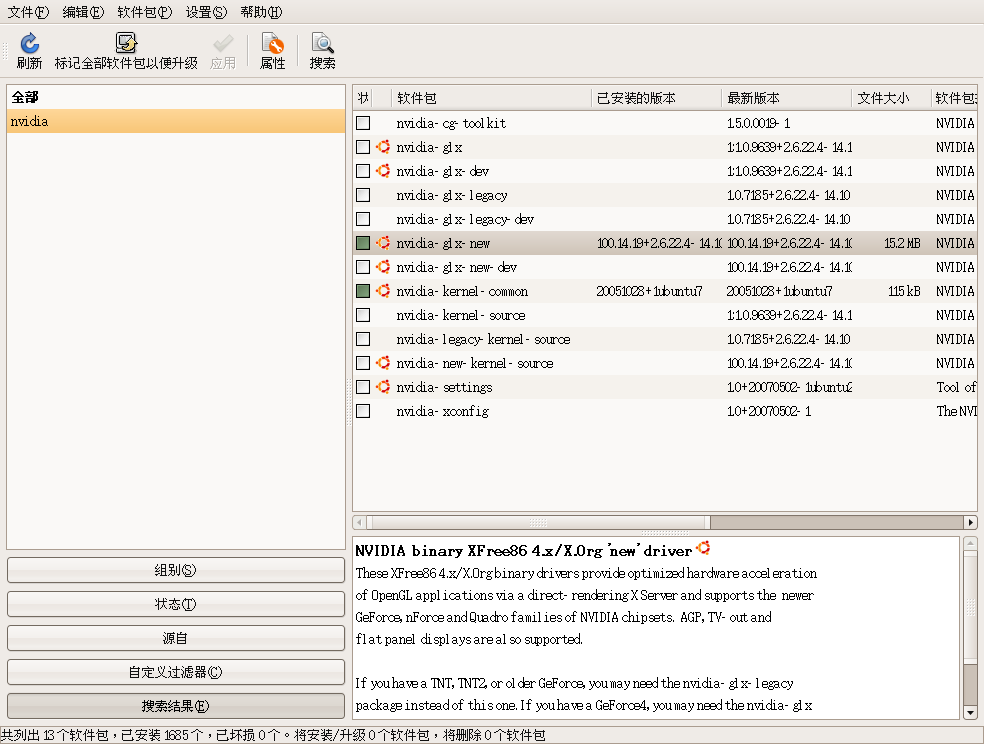Toggle status checkbox for nvidia-settings
Image resolution: width=984 pixels, height=744 pixels.
pyautogui.click(x=363, y=386)
